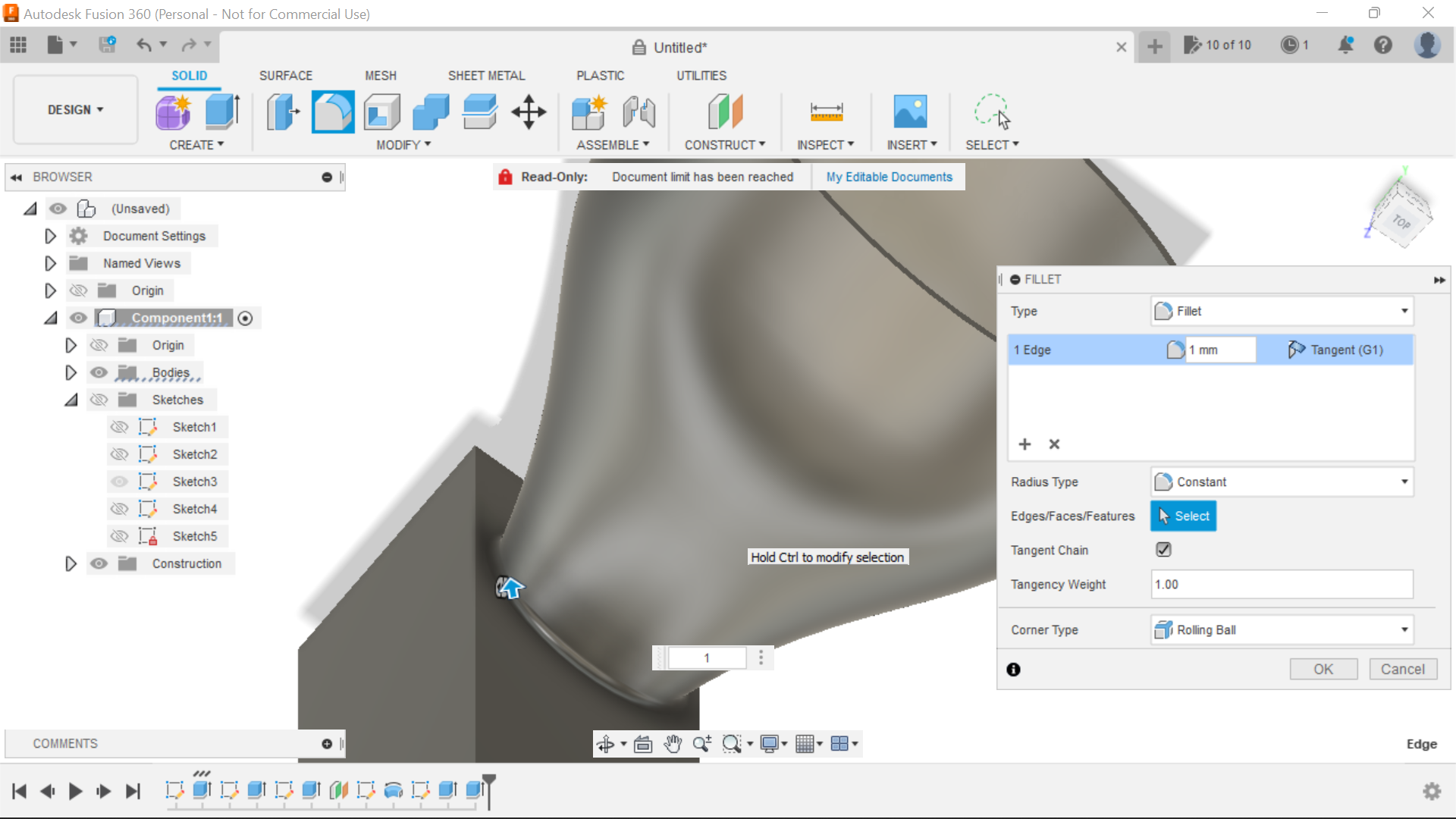
Task: Click the Save icon in toolbar
Action: [x=107, y=45]
